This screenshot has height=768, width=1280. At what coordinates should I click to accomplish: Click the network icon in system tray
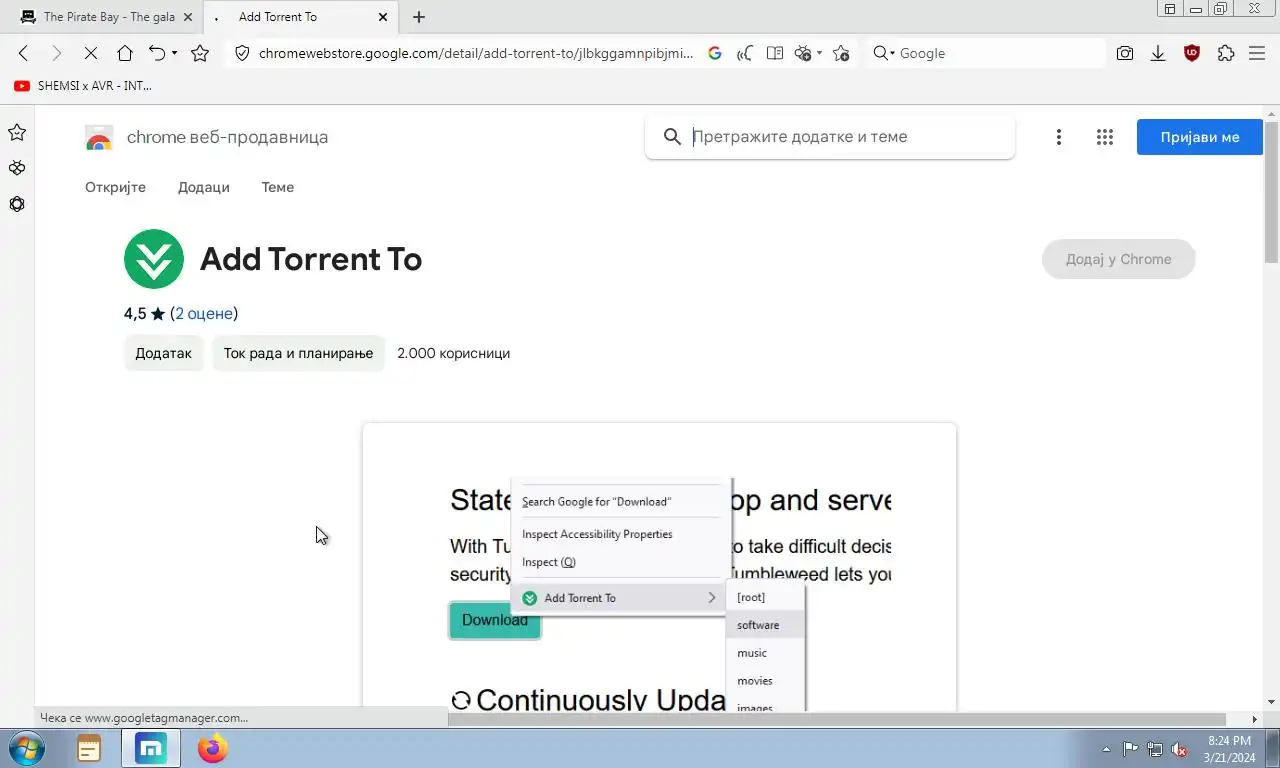click(1155, 749)
